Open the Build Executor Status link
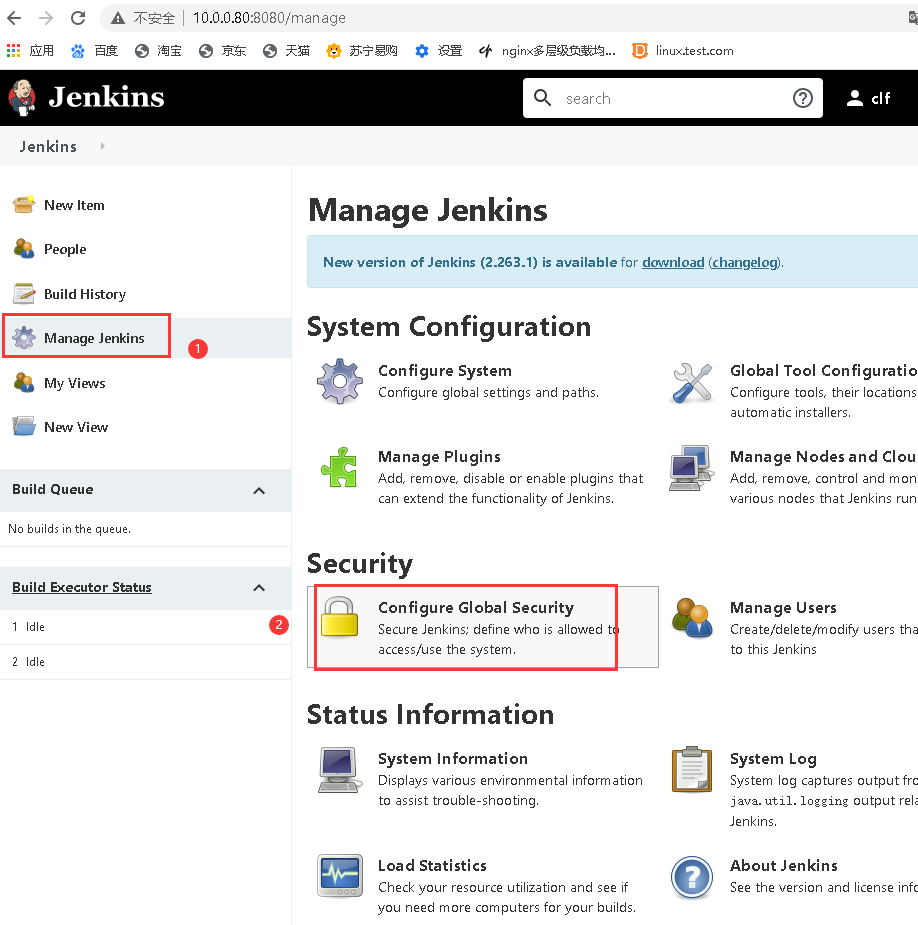This screenshot has height=925, width=918. point(82,587)
